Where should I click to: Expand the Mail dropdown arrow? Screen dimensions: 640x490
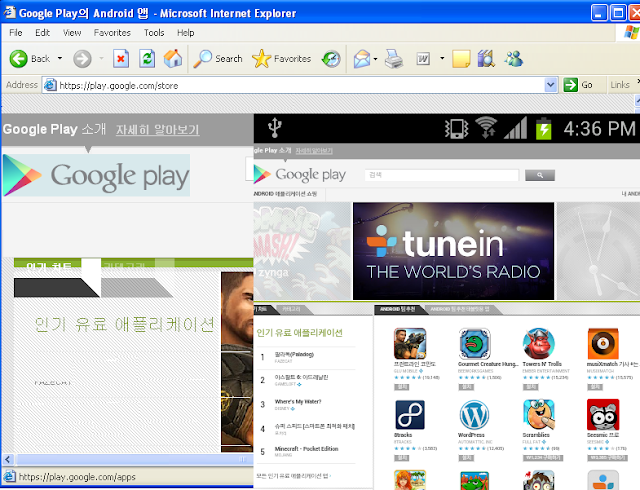pyautogui.click(x=376, y=58)
